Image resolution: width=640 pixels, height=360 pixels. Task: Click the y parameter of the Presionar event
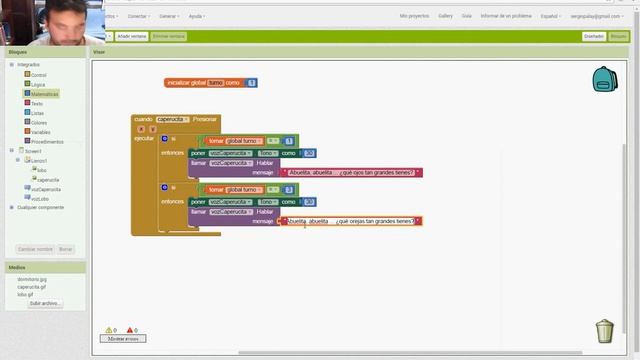click(153, 129)
